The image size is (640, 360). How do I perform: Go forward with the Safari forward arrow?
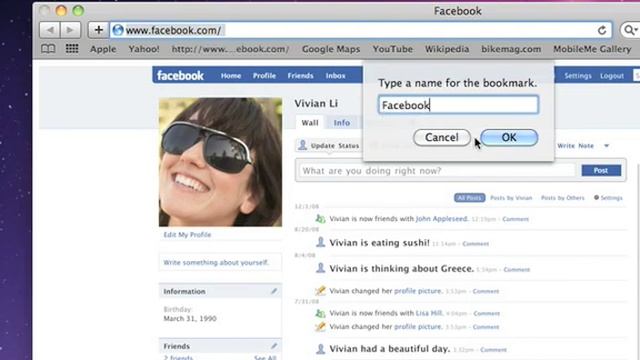coord(71,30)
